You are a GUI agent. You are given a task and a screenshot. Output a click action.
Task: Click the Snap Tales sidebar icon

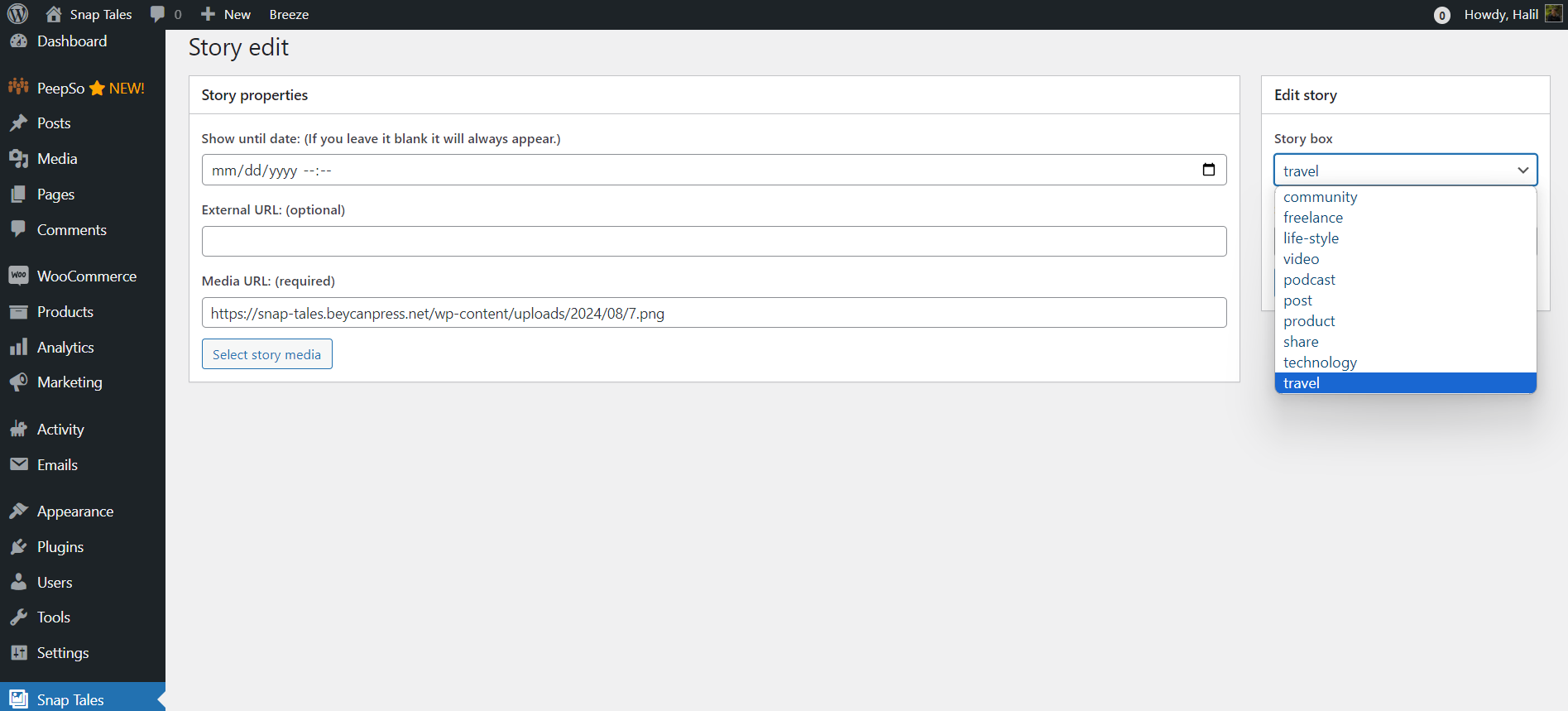pyautogui.click(x=18, y=699)
